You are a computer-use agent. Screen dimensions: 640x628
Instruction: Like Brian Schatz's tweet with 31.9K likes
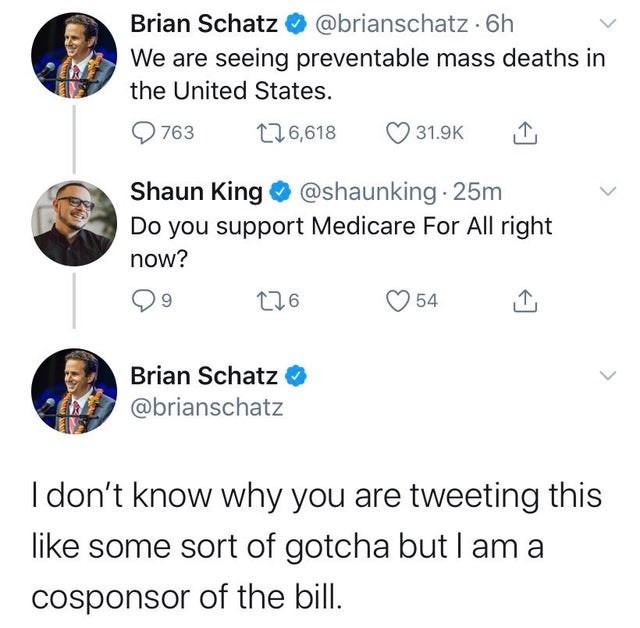coord(398,133)
